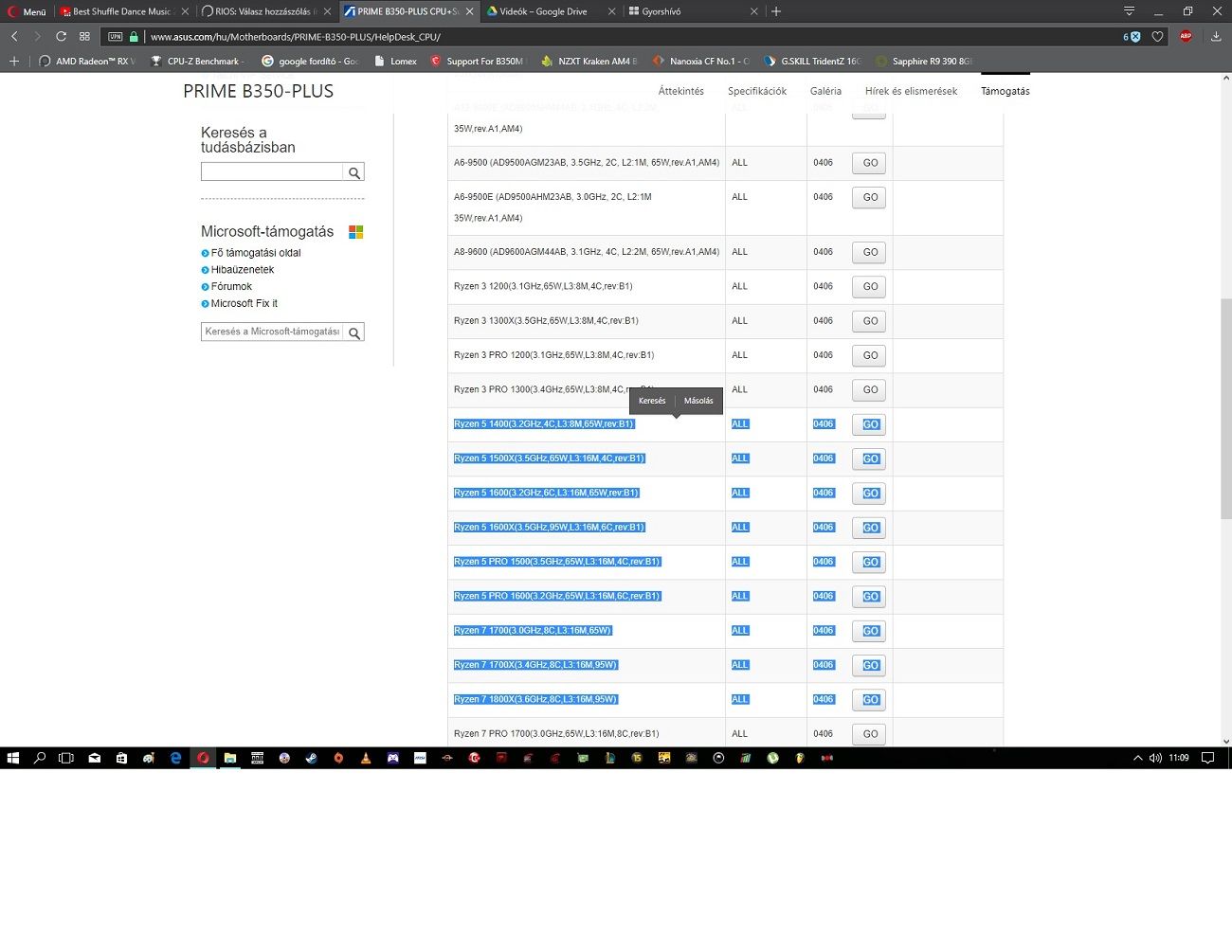Click the heart bookmark icon
The height and width of the screenshot is (952, 1232).
tap(1157, 36)
